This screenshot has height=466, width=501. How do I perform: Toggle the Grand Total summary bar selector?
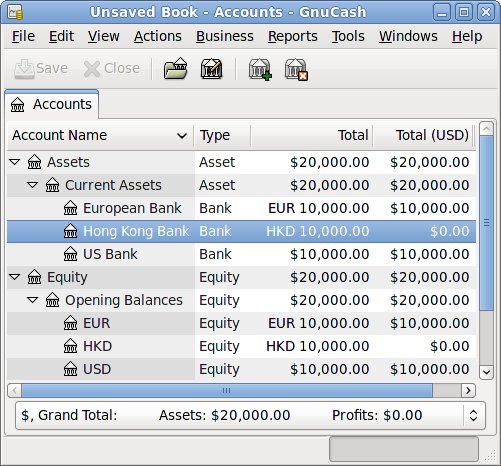pos(474,415)
